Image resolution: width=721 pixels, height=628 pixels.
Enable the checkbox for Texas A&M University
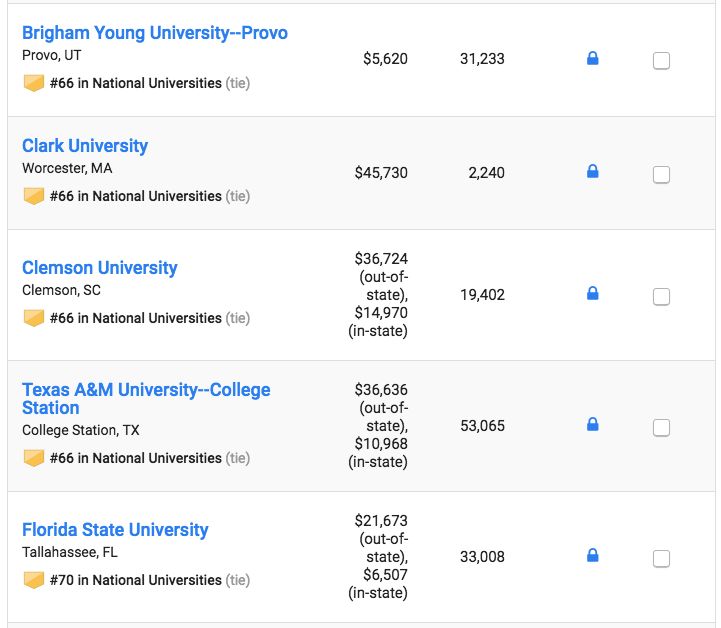pos(661,428)
